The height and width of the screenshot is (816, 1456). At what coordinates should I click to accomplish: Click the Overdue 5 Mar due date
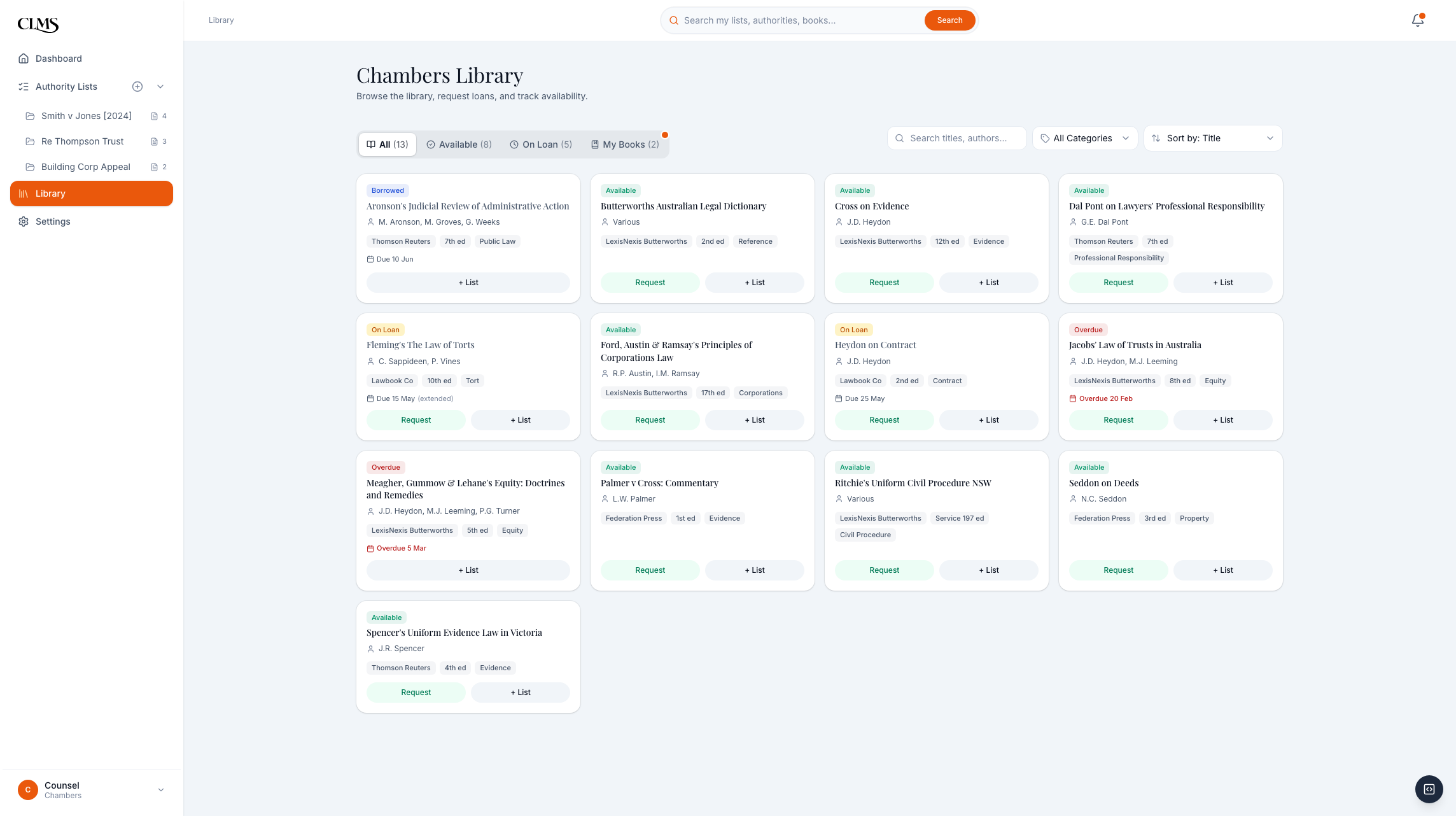396,548
